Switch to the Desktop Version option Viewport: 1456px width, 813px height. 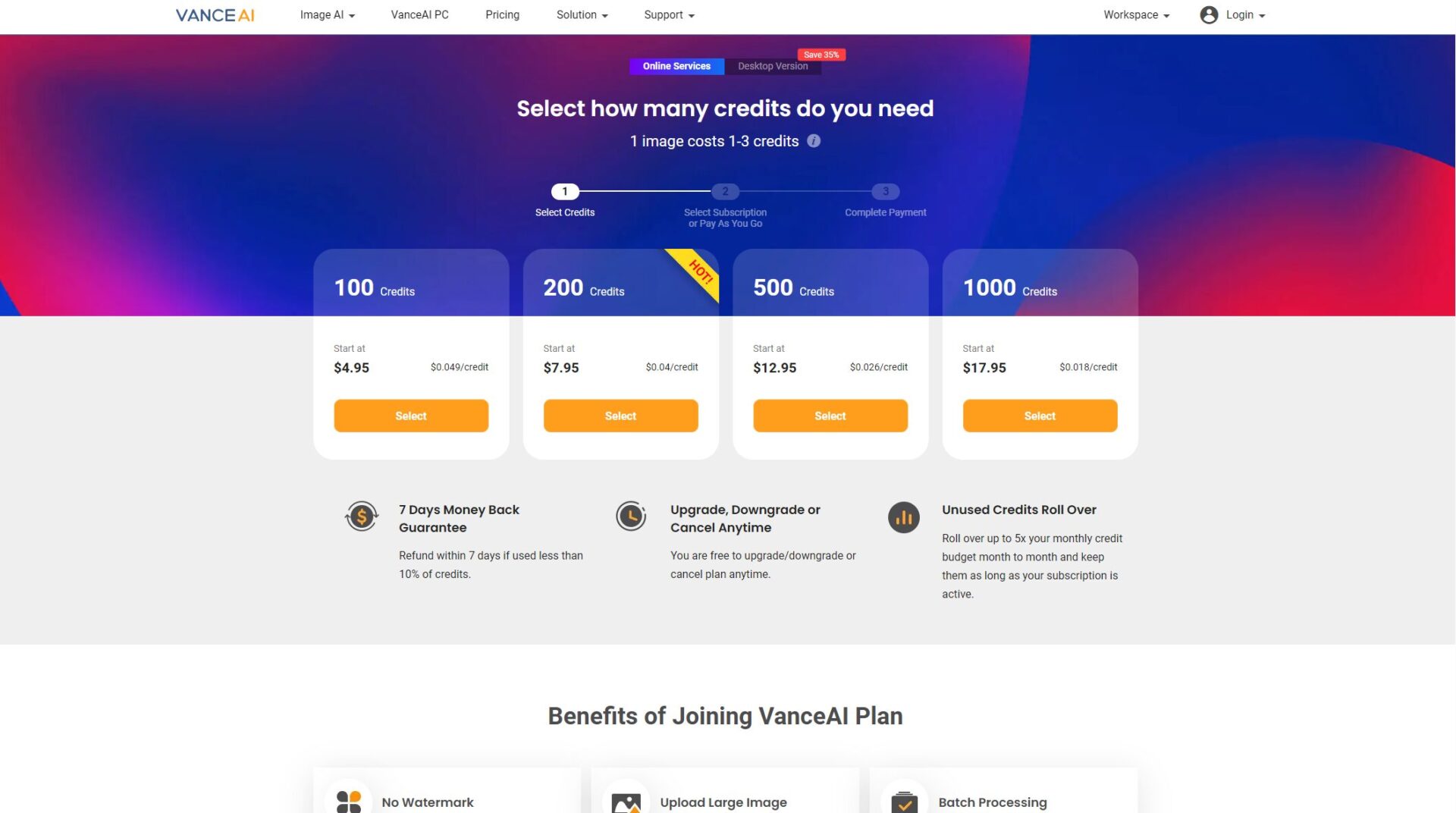tap(773, 66)
